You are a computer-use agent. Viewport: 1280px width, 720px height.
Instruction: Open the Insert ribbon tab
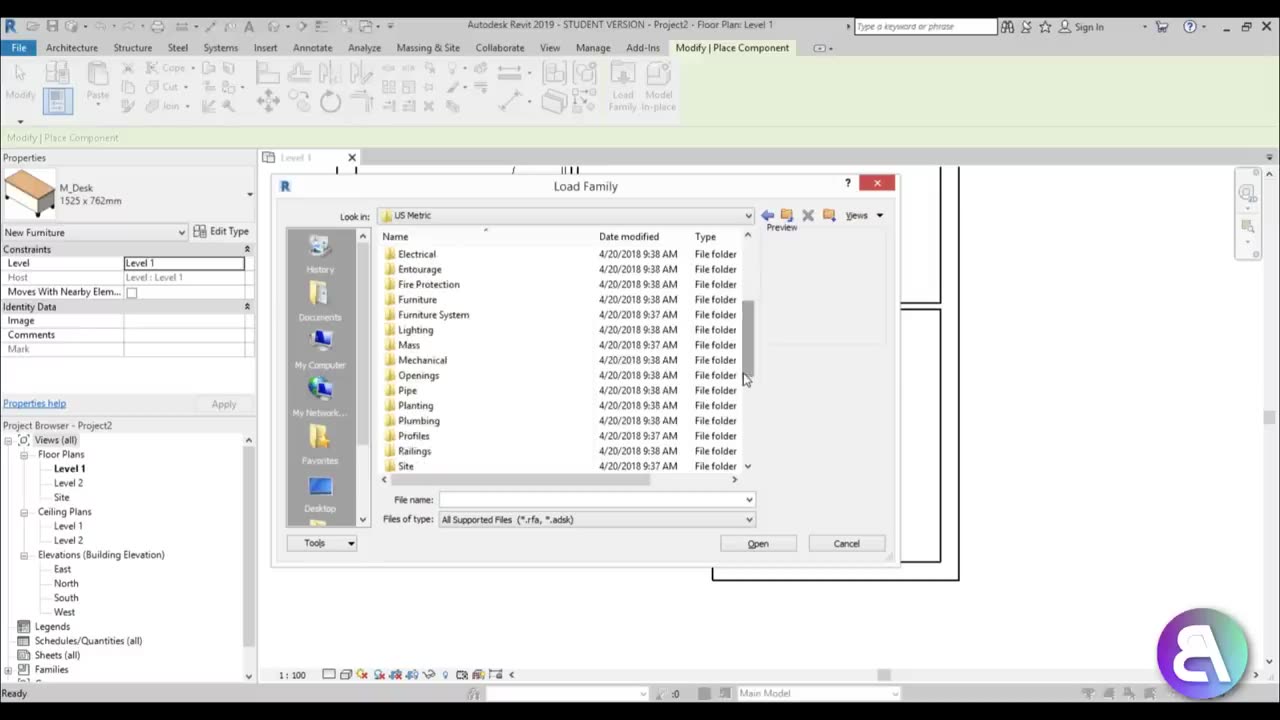tap(265, 48)
